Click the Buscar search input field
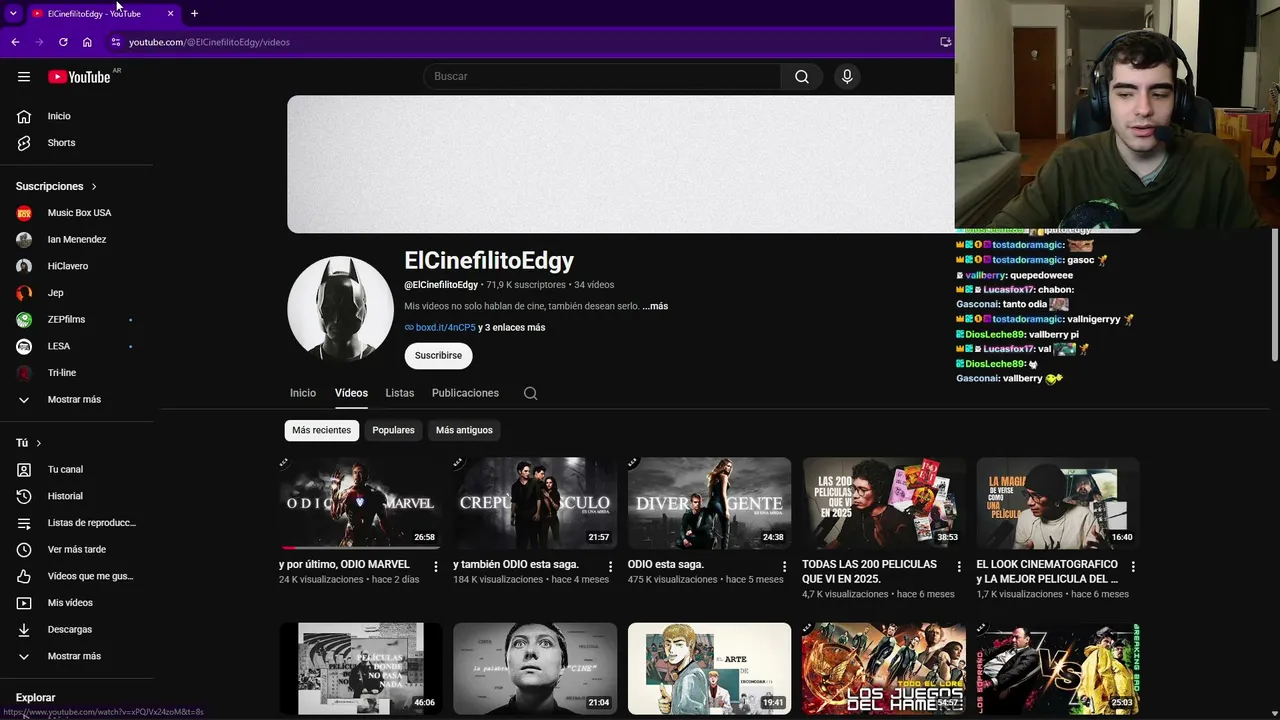The width and height of the screenshot is (1280, 720). pos(602,77)
